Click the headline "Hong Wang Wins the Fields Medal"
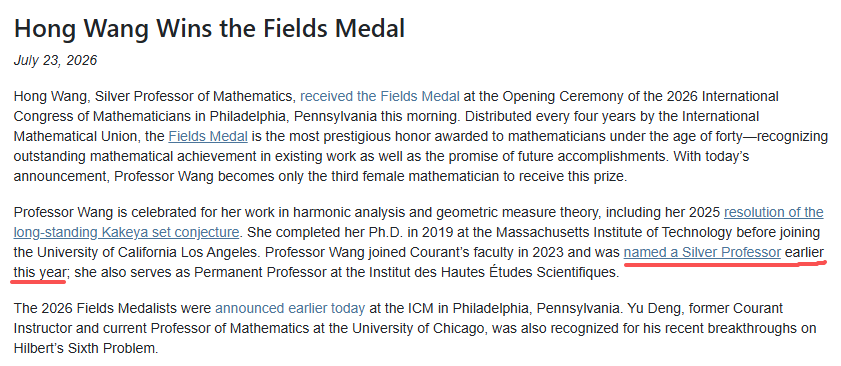The image size is (841, 366). point(209,28)
